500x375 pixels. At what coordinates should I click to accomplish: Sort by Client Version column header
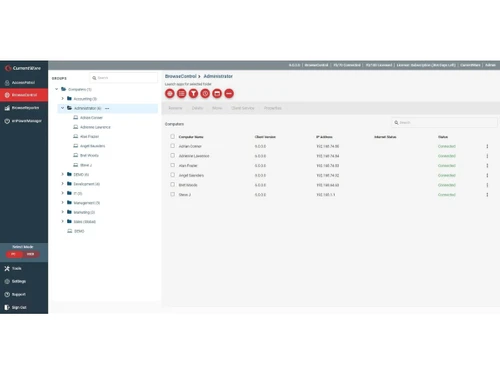click(x=265, y=137)
